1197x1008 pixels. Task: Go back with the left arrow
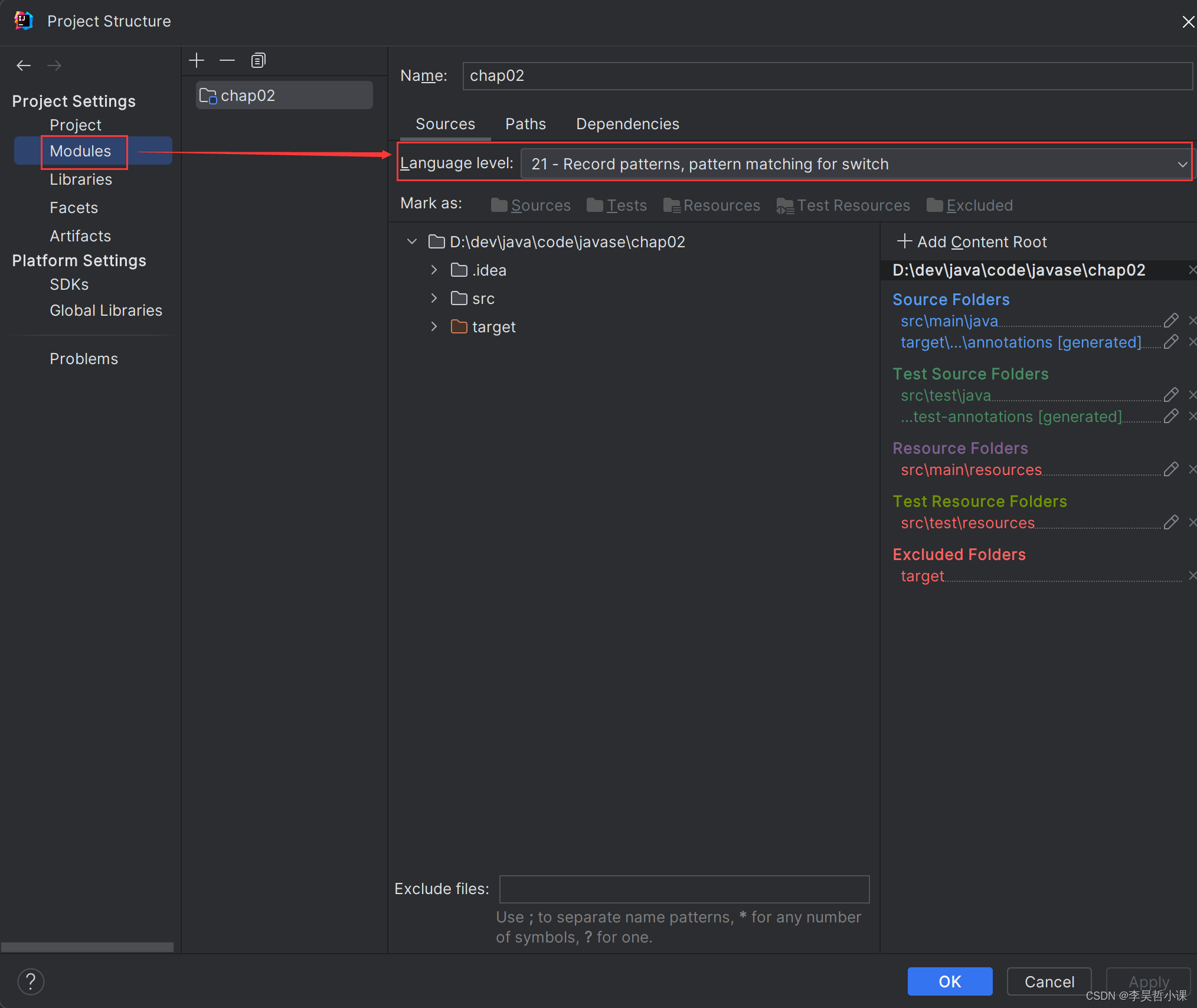click(x=24, y=66)
